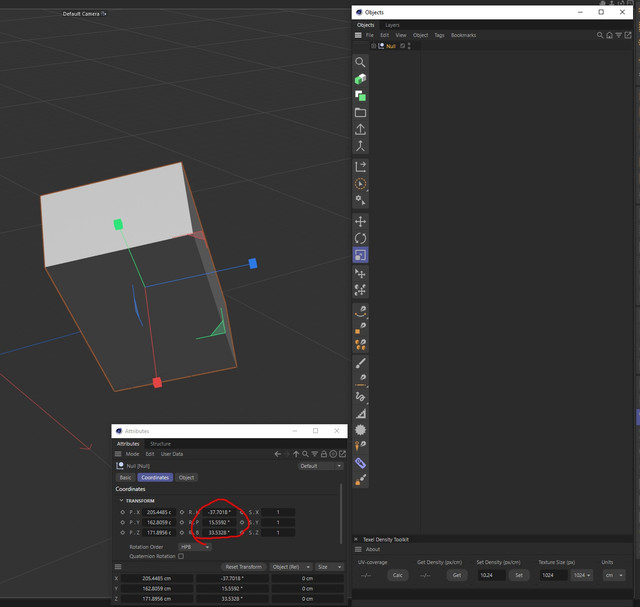Select the highlighted Scale tool
640x607 pixels.
[x=360, y=255]
